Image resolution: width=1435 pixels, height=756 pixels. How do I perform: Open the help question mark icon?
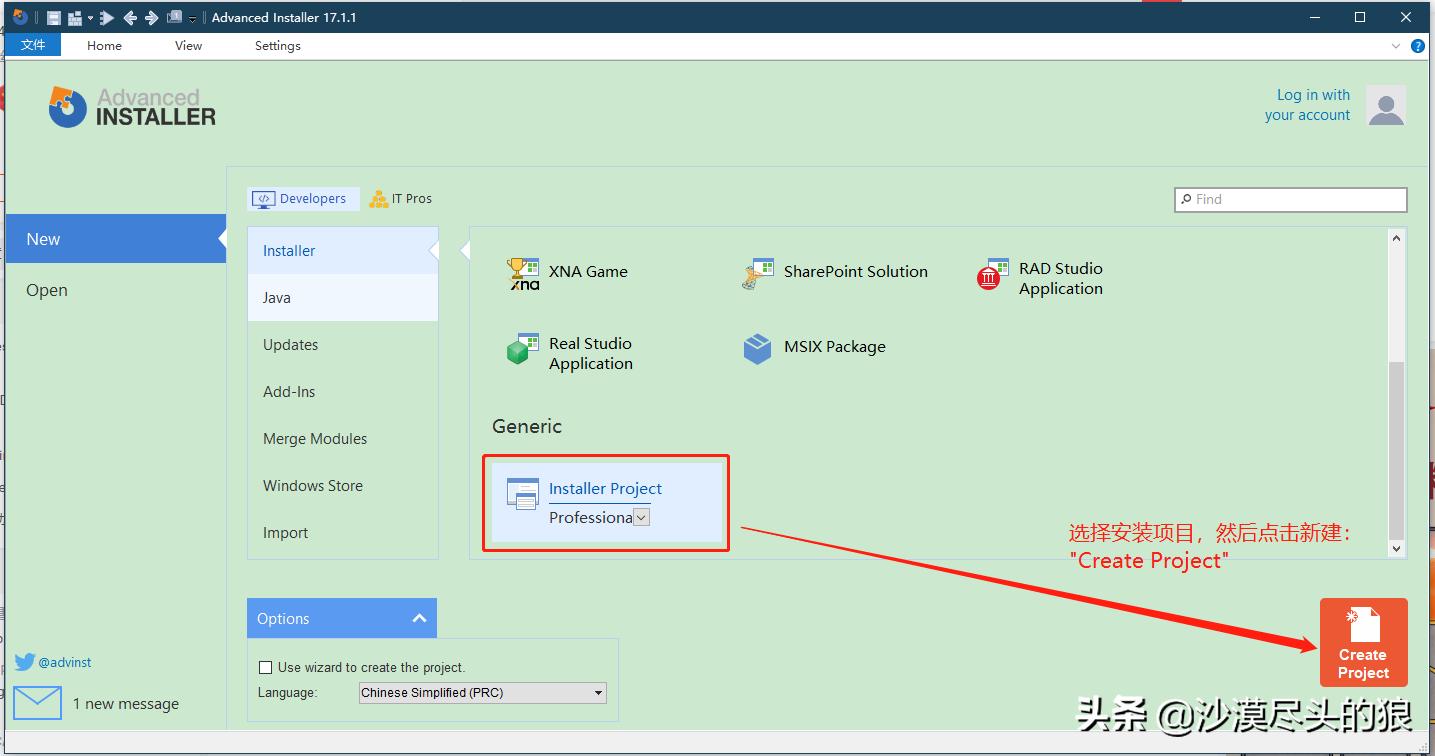coord(1417,46)
